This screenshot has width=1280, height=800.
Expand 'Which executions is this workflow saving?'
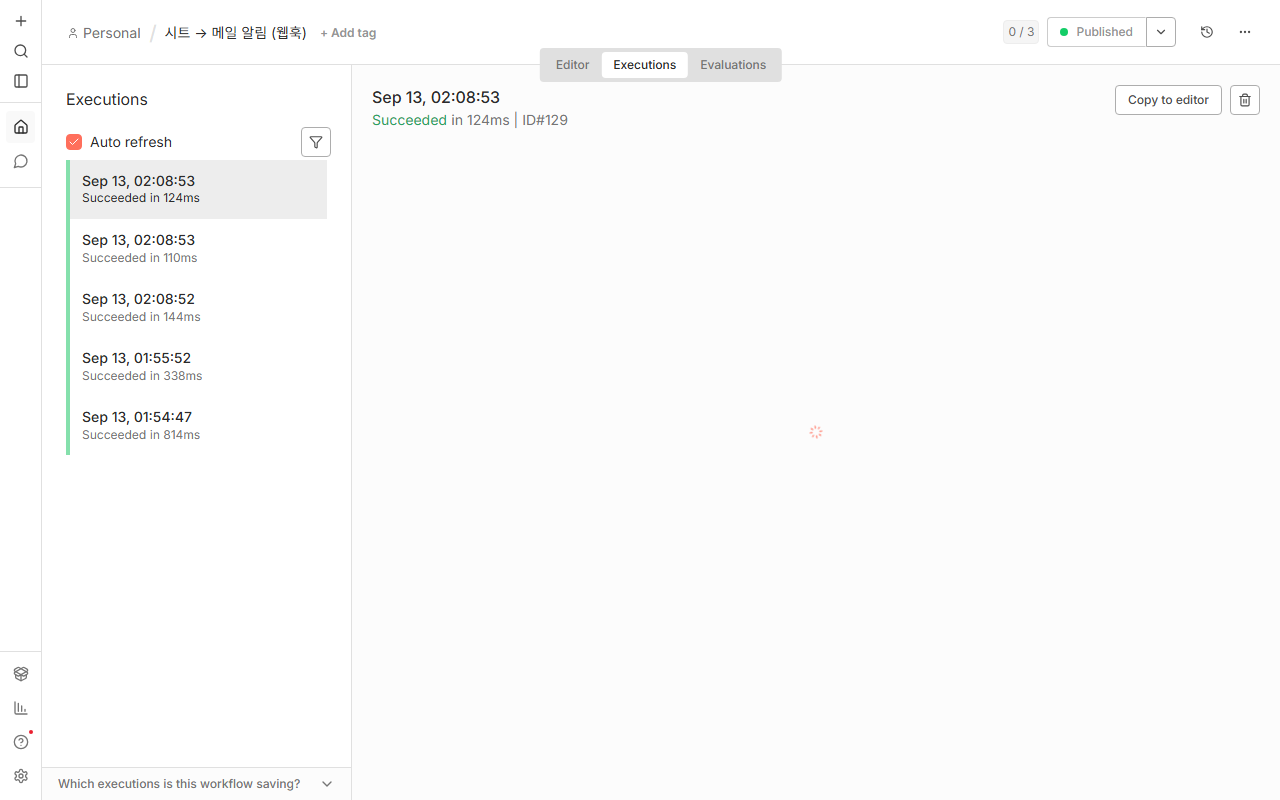(196, 784)
